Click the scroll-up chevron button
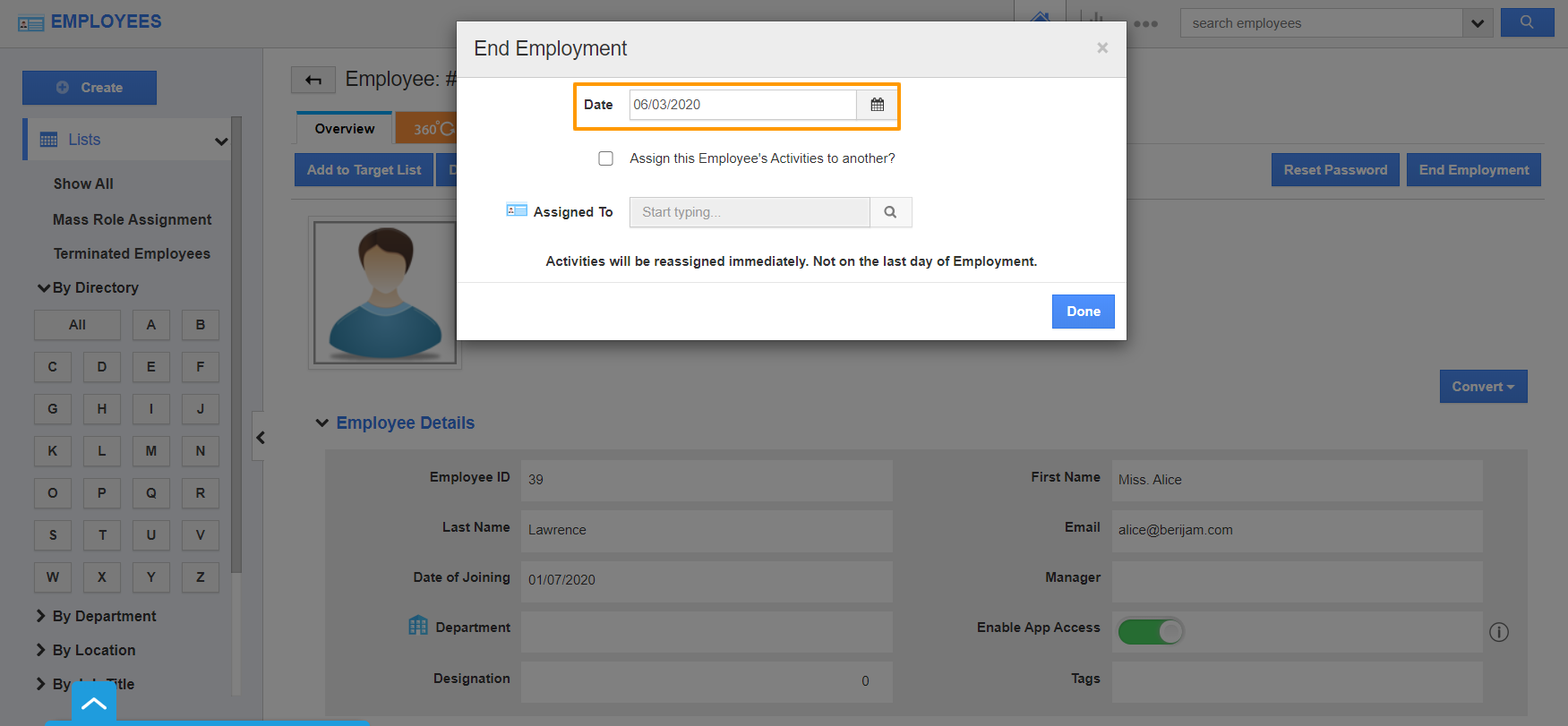Screen dimensions: 1568x726 [94, 704]
